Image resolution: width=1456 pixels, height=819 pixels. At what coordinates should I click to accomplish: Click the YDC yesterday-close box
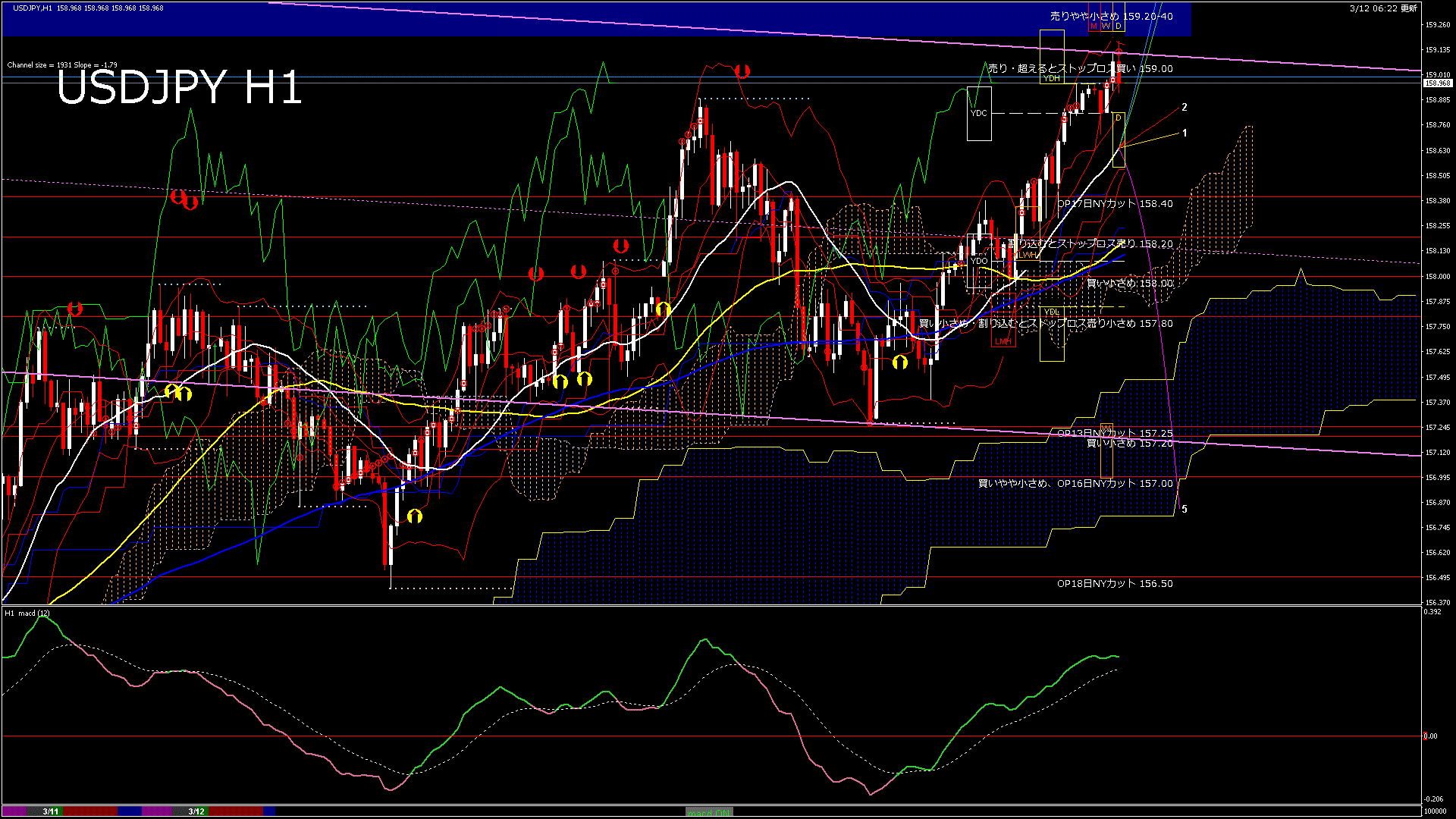click(979, 114)
